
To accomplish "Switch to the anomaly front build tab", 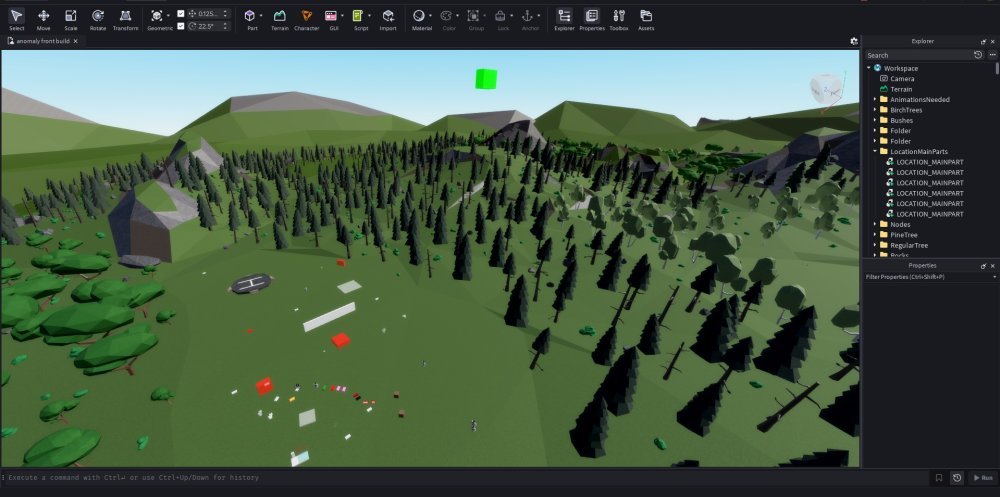I will coord(40,41).
